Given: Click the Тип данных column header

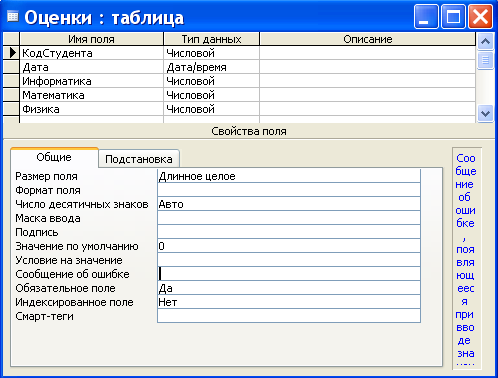Looking at the screenshot, I should point(211,39).
